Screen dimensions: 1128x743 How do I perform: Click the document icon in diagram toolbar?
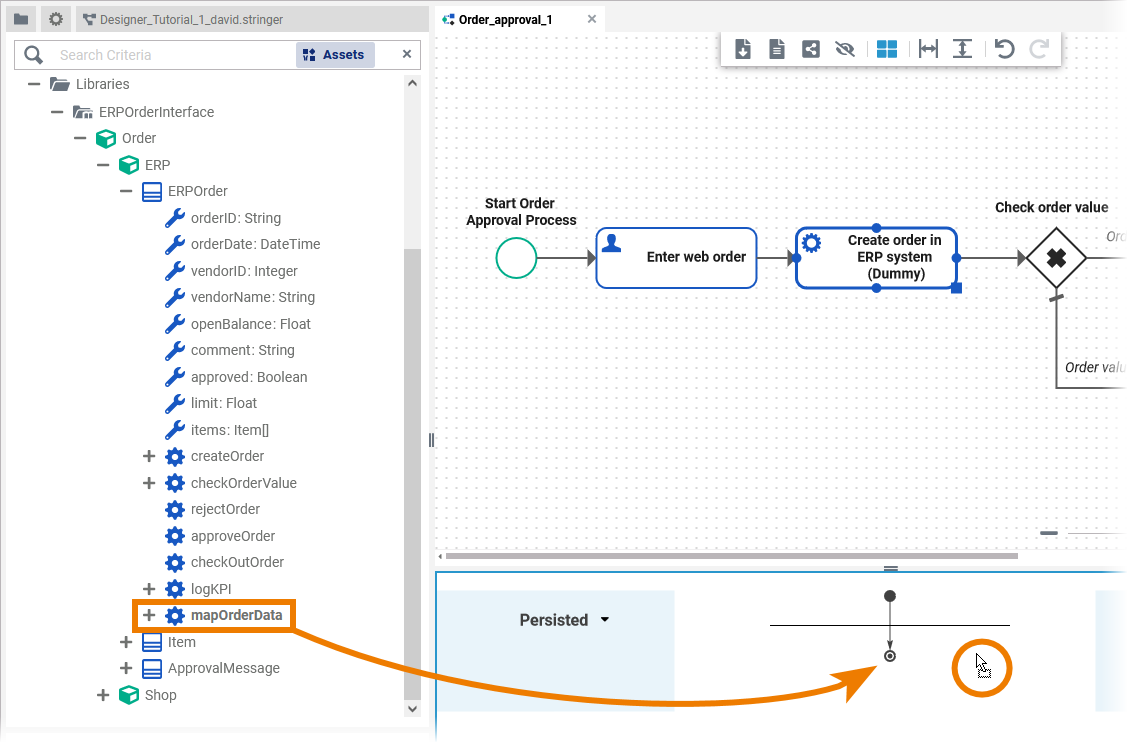coord(777,49)
